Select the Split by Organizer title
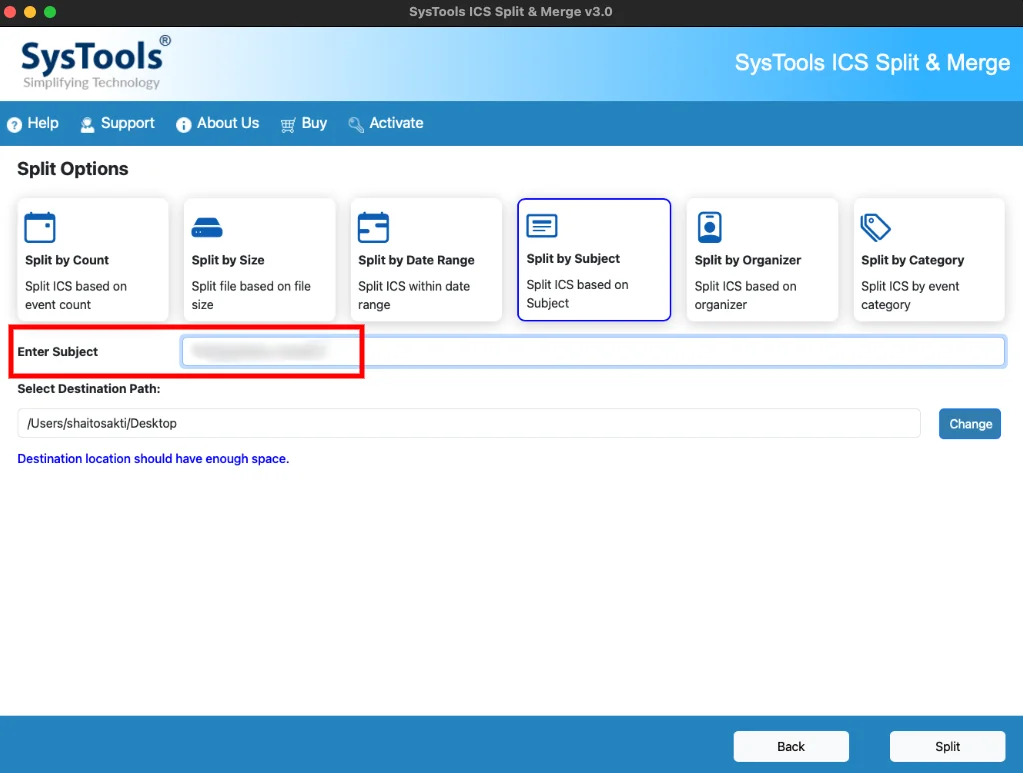1023x773 pixels. (x=748, y=260)
